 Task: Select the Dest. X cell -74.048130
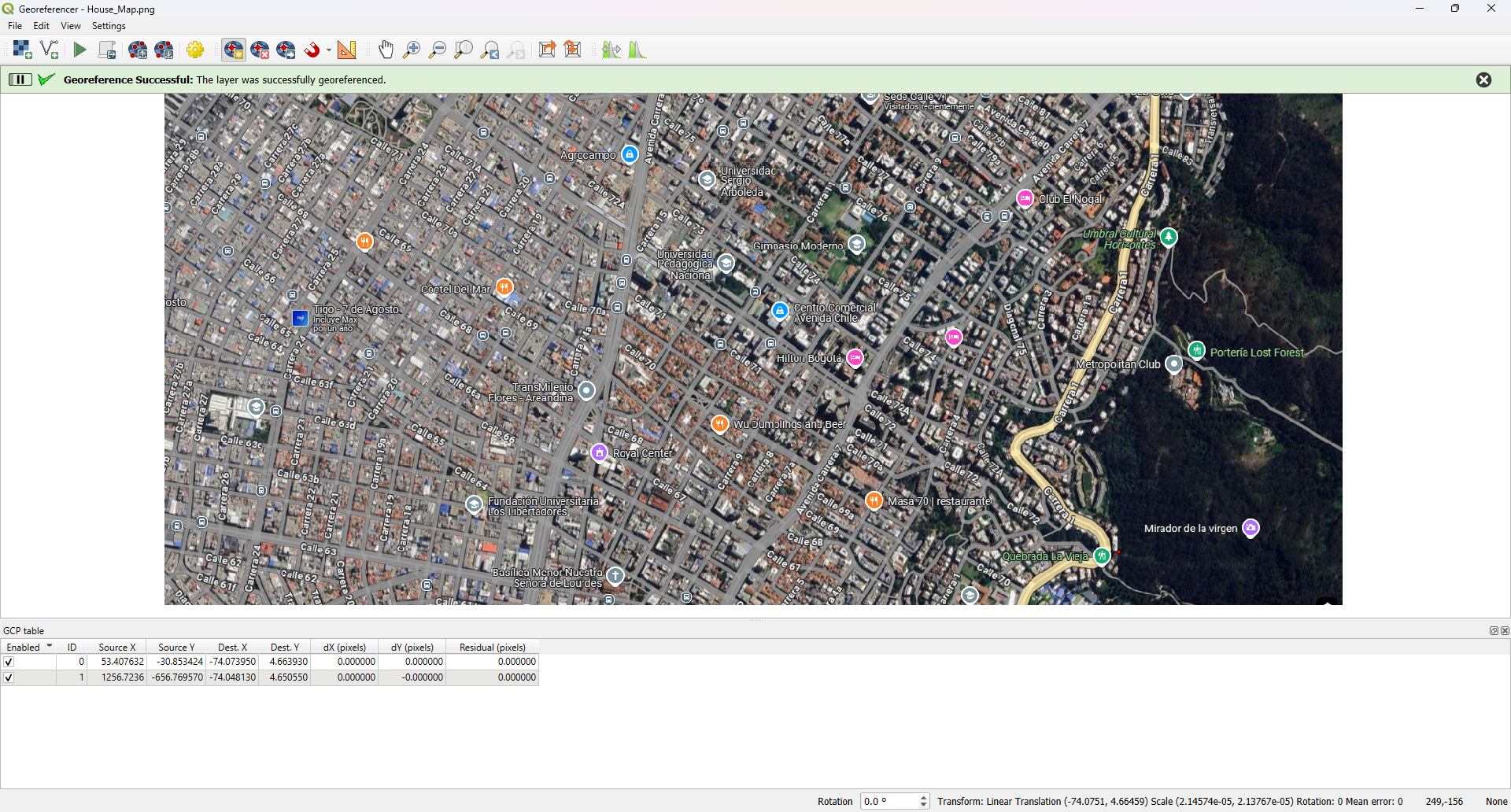232,677
